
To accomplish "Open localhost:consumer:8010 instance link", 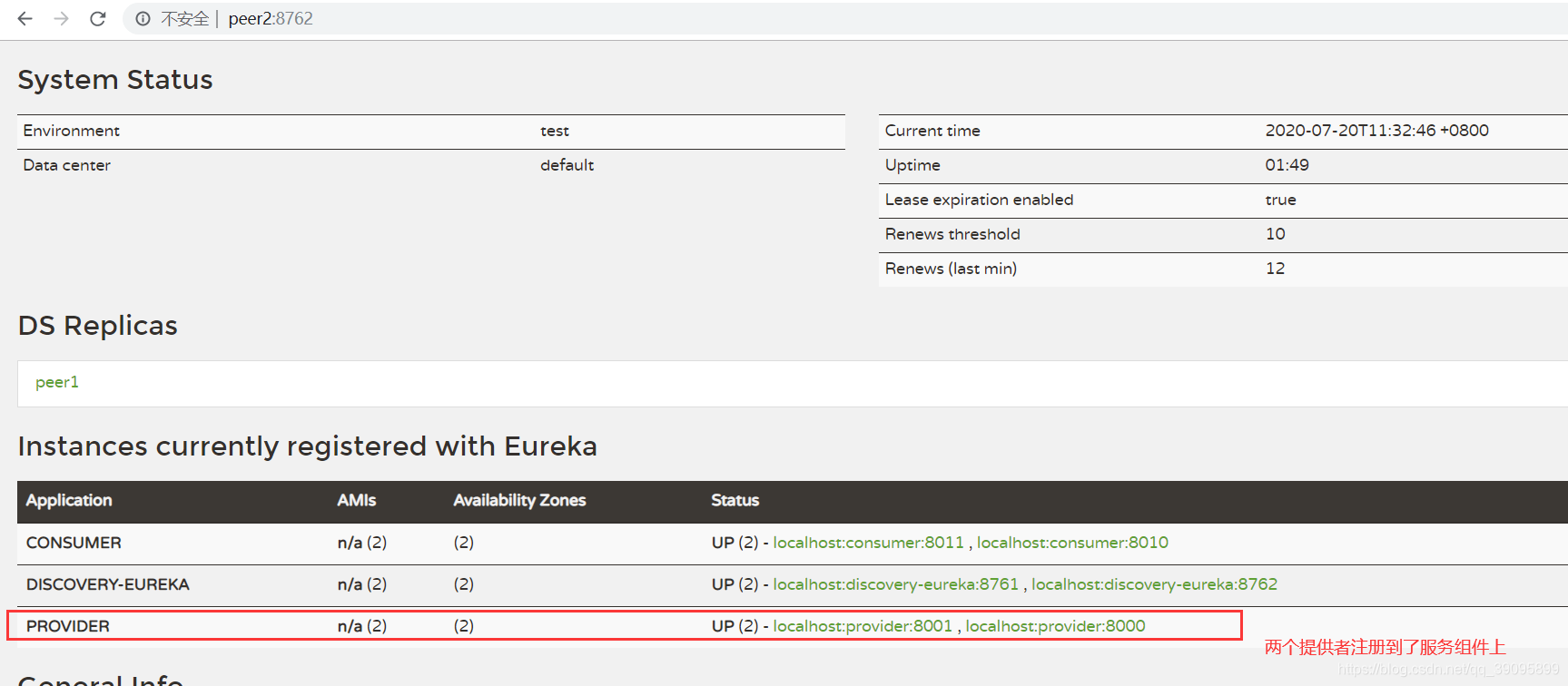I will (x=1072, y=543).
